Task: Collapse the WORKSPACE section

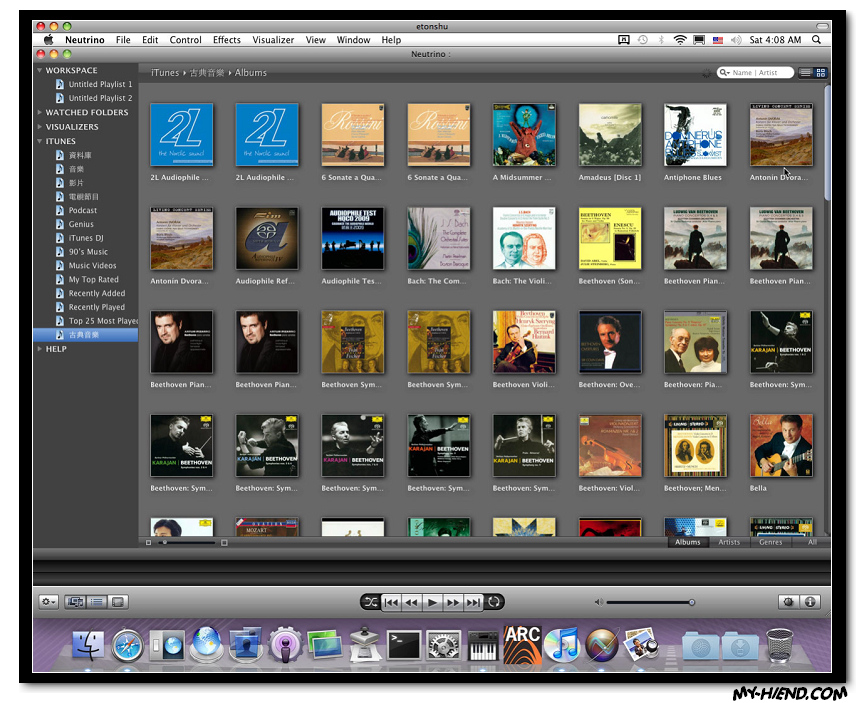Action: (40, 71)
